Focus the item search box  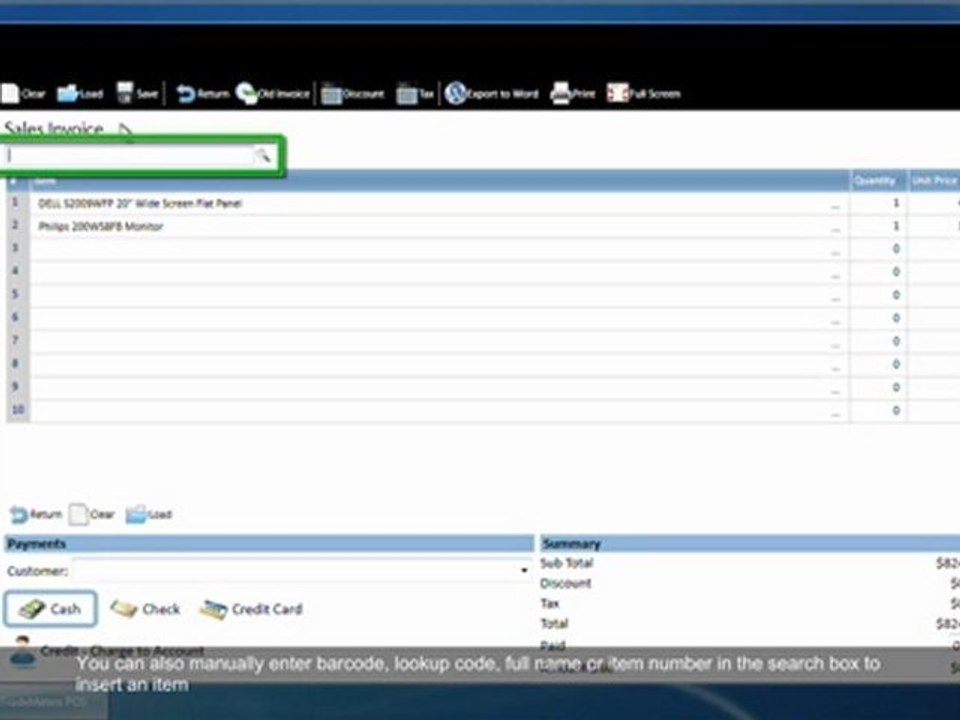[129, 156]
